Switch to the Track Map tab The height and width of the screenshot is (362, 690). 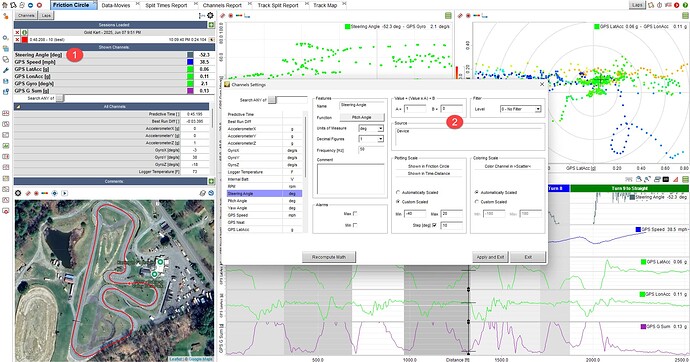point(325,5)
